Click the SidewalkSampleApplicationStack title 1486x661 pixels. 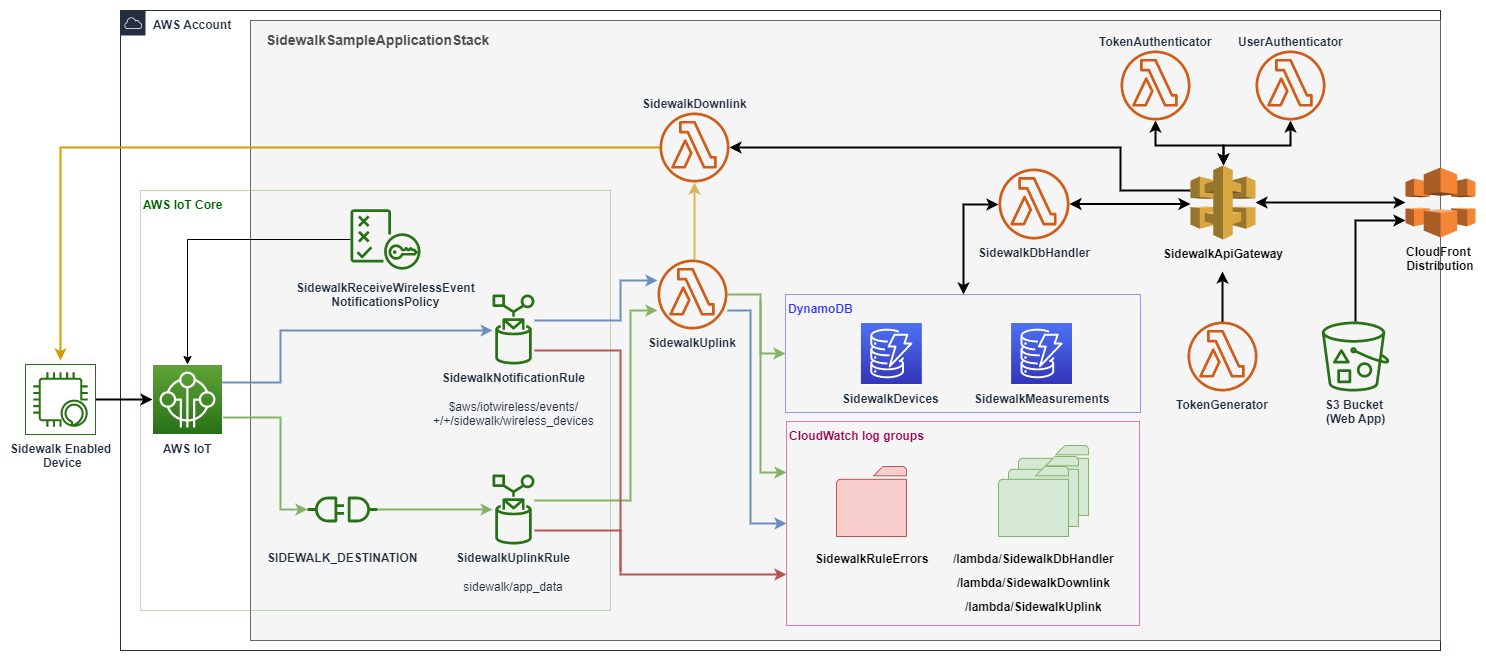[379, 41]
